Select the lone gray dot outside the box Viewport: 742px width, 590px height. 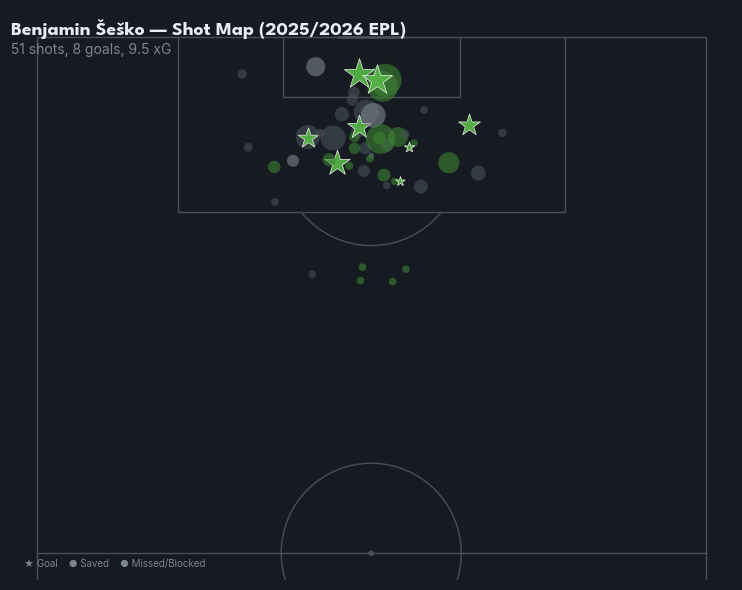pos(312,274)
